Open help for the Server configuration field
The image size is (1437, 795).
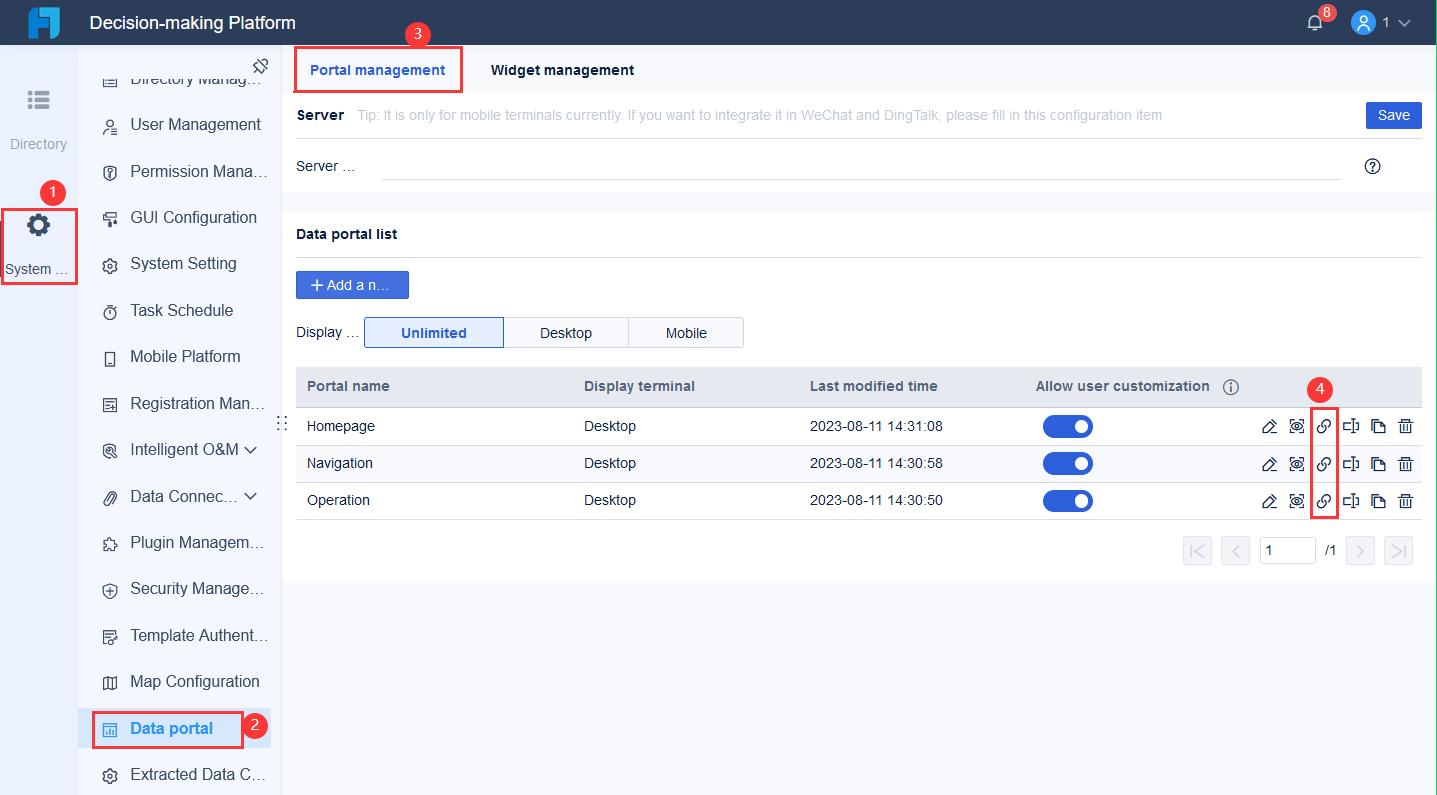1372,166
